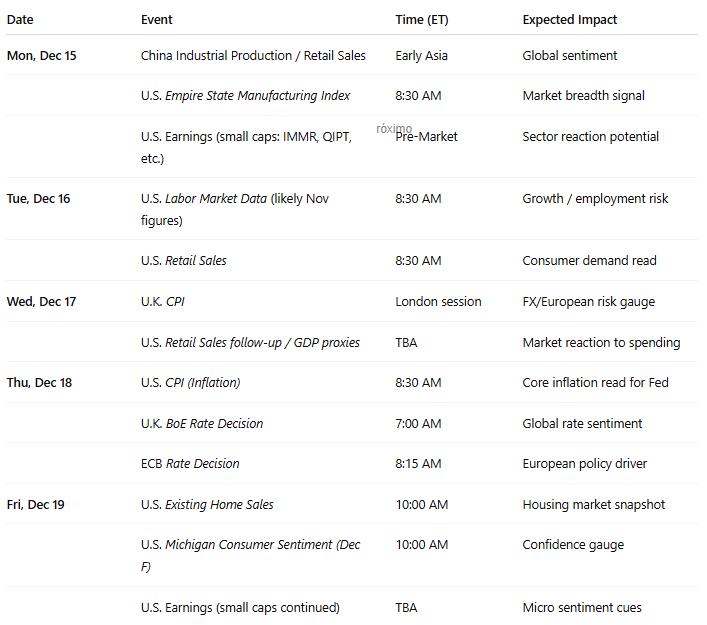Click the Michigan Consumer Sentiment event
The width and height of the screenshot is (707, 625).
[250, 545]
